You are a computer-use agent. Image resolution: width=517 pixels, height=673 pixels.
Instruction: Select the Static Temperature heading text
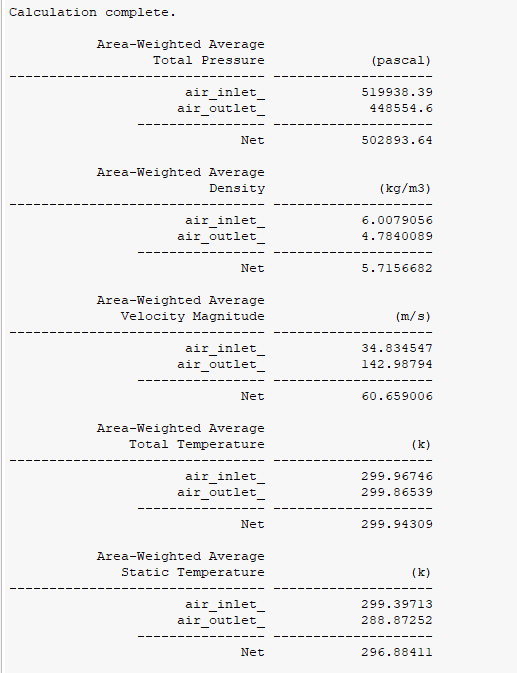point(192,572)
